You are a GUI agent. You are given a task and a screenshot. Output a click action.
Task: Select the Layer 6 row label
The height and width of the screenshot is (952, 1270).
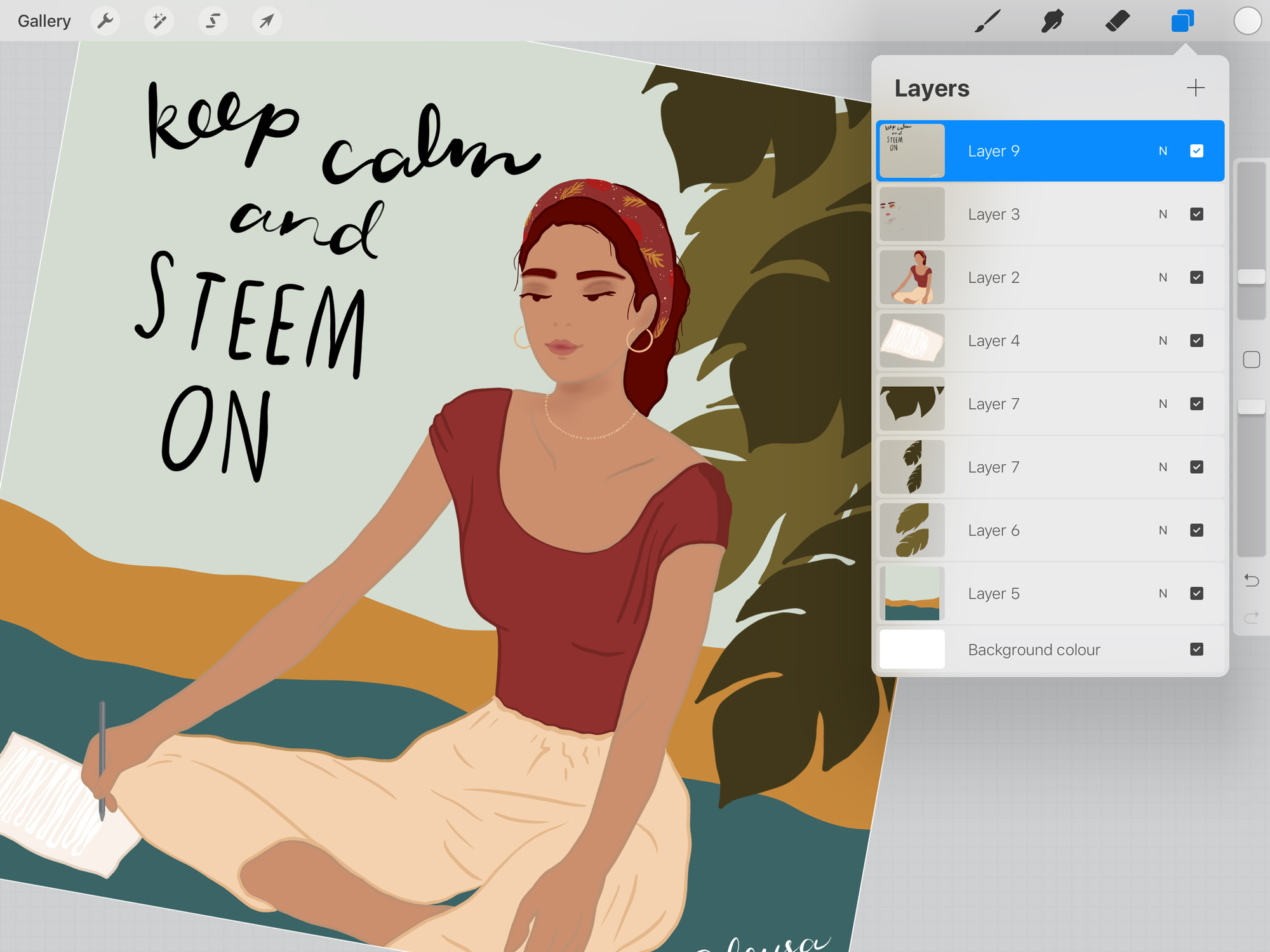pyautogui.click(x=994, y=530)
